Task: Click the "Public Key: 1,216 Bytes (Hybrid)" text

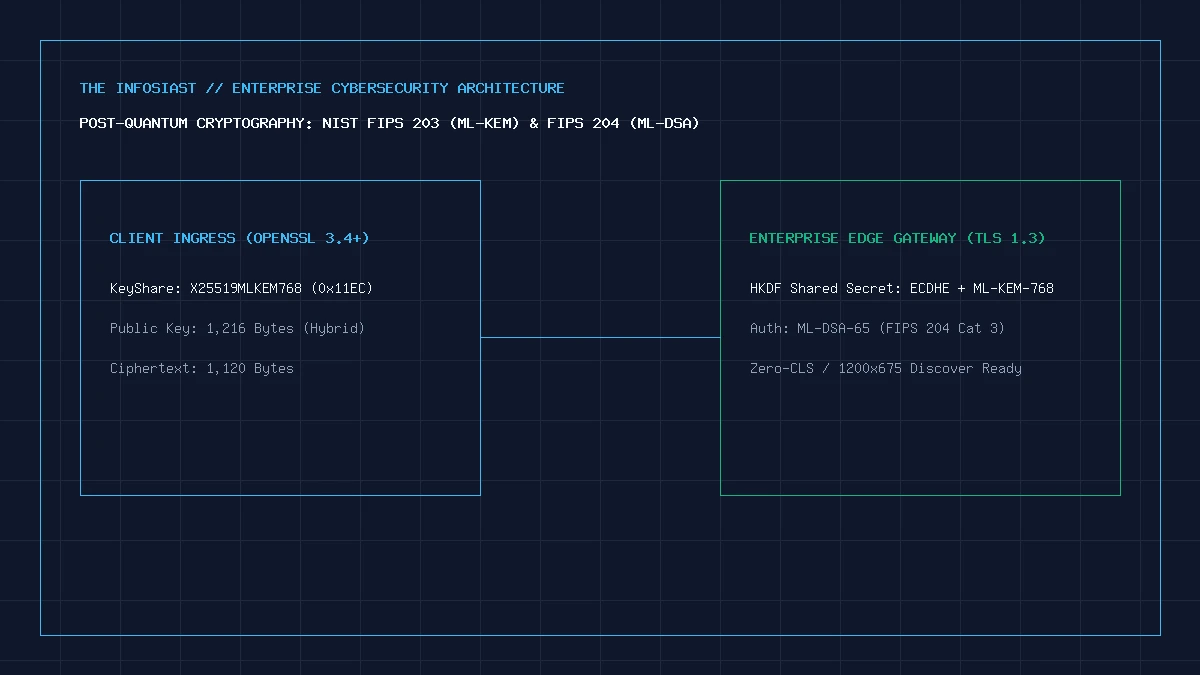Action: [237, 328]
